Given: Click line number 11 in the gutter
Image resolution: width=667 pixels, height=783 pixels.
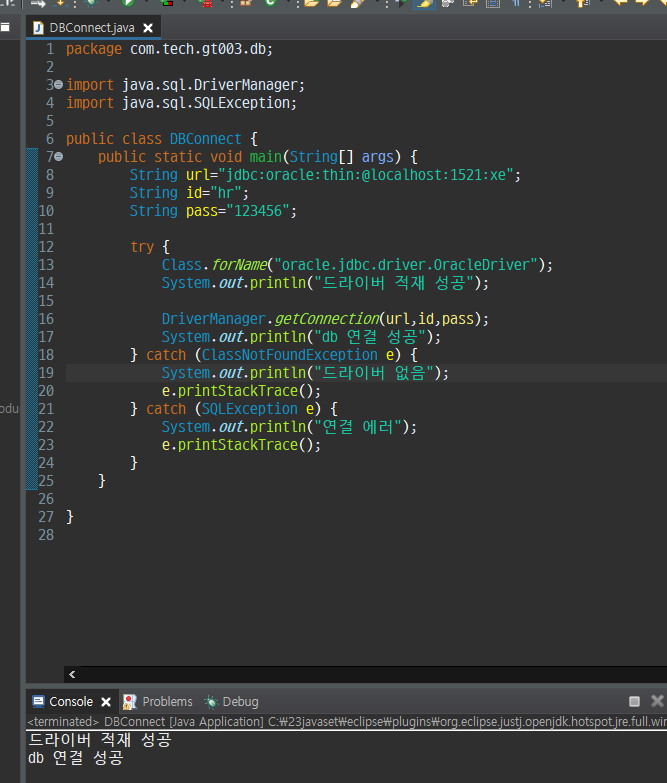Looking at the screenshot, I should click(46, 229).
